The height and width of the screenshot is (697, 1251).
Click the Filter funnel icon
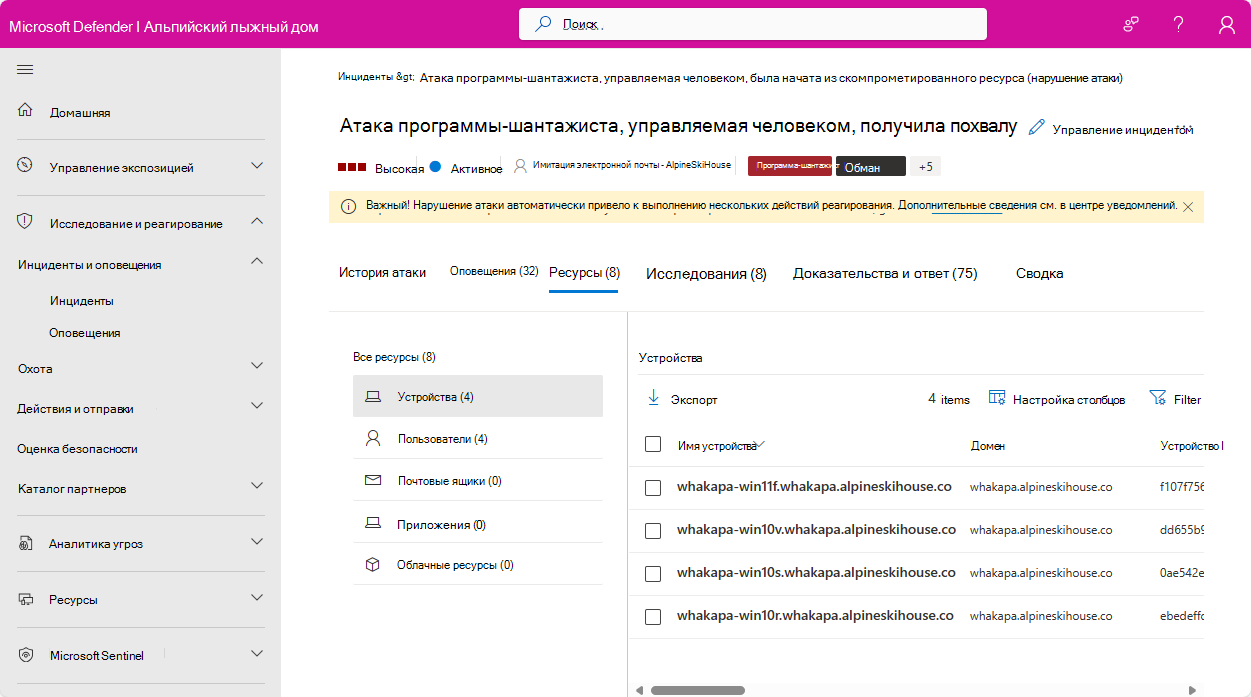click(x=1158, y=398)
